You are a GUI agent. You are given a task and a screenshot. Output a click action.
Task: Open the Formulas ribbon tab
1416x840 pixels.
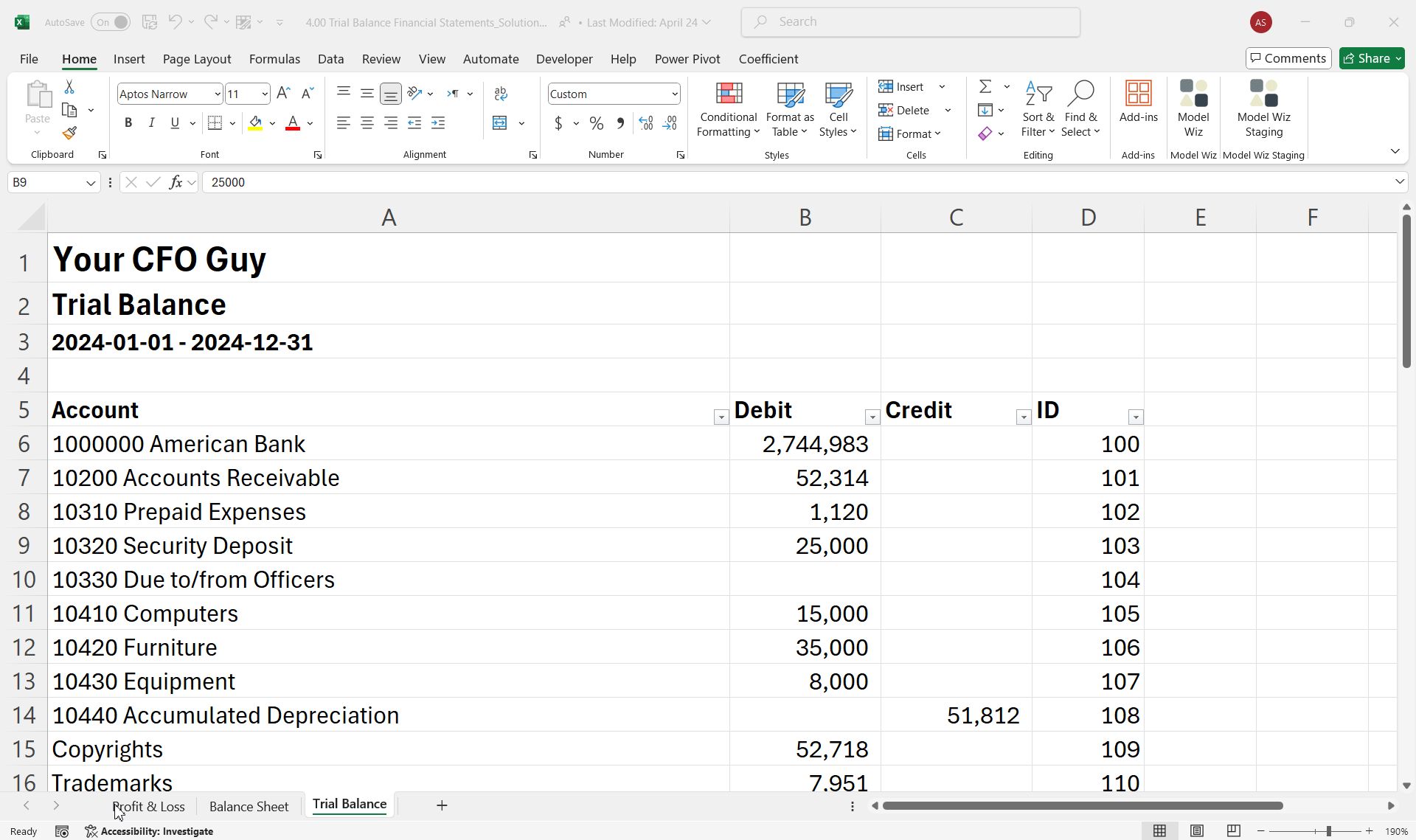pos(274,59)
